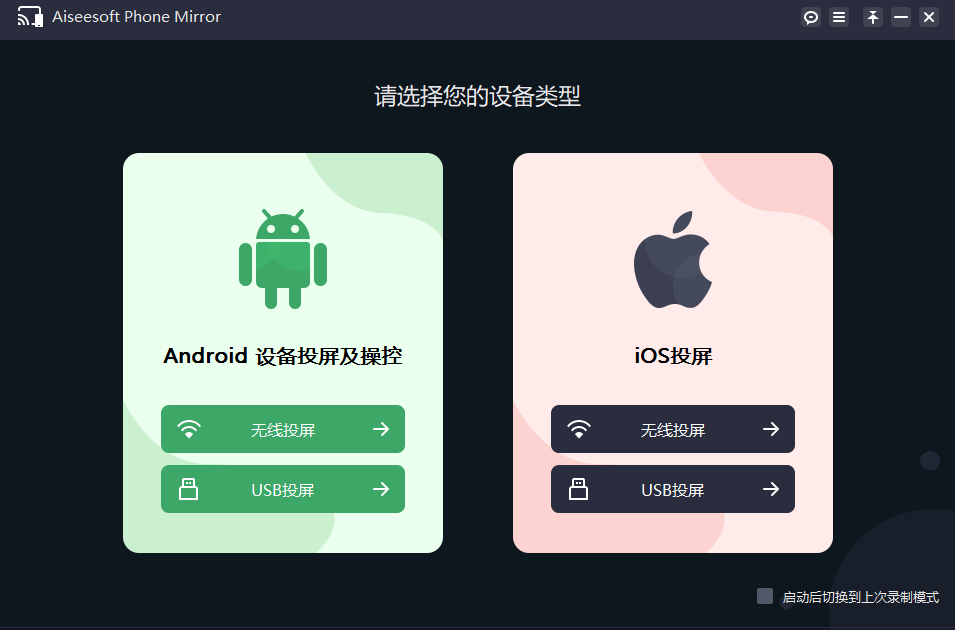Click USB plug icon on iOS button
Viewport: 955px width, 630px height.
[578, 489]
